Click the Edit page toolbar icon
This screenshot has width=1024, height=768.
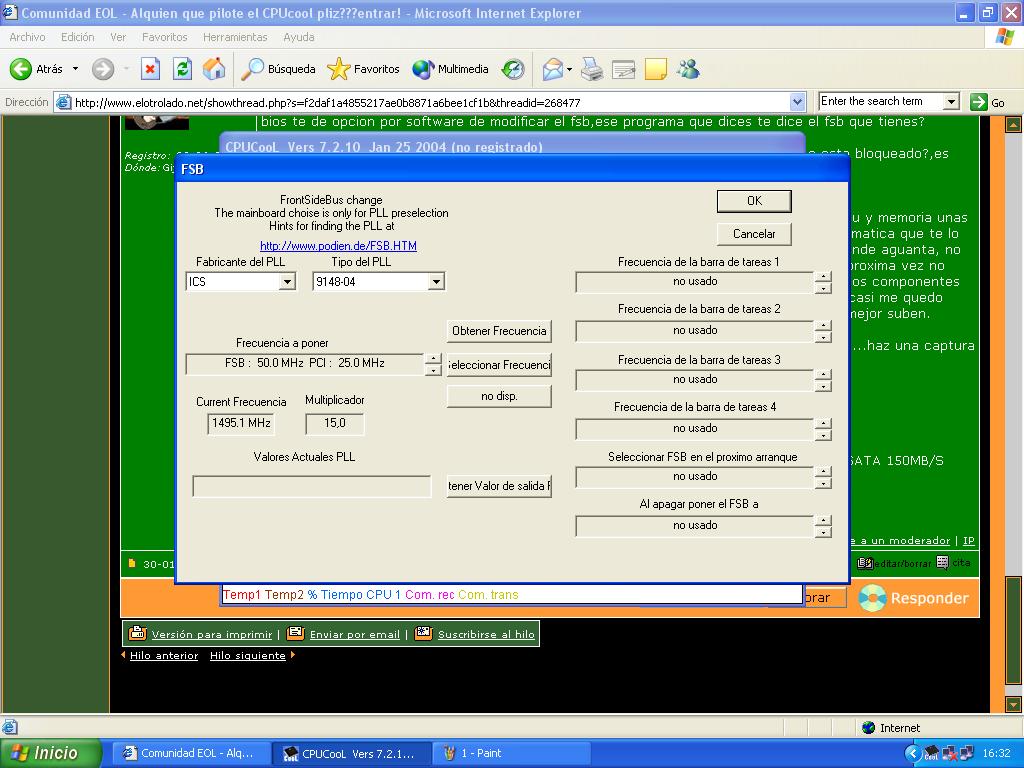click(x=624, y=69)
